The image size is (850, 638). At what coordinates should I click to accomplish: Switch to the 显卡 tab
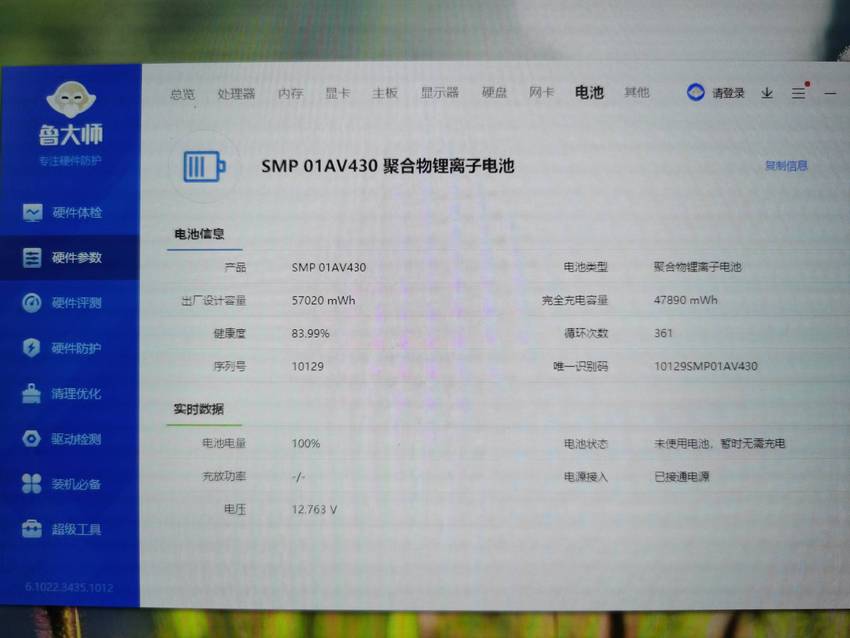(337, 93)
